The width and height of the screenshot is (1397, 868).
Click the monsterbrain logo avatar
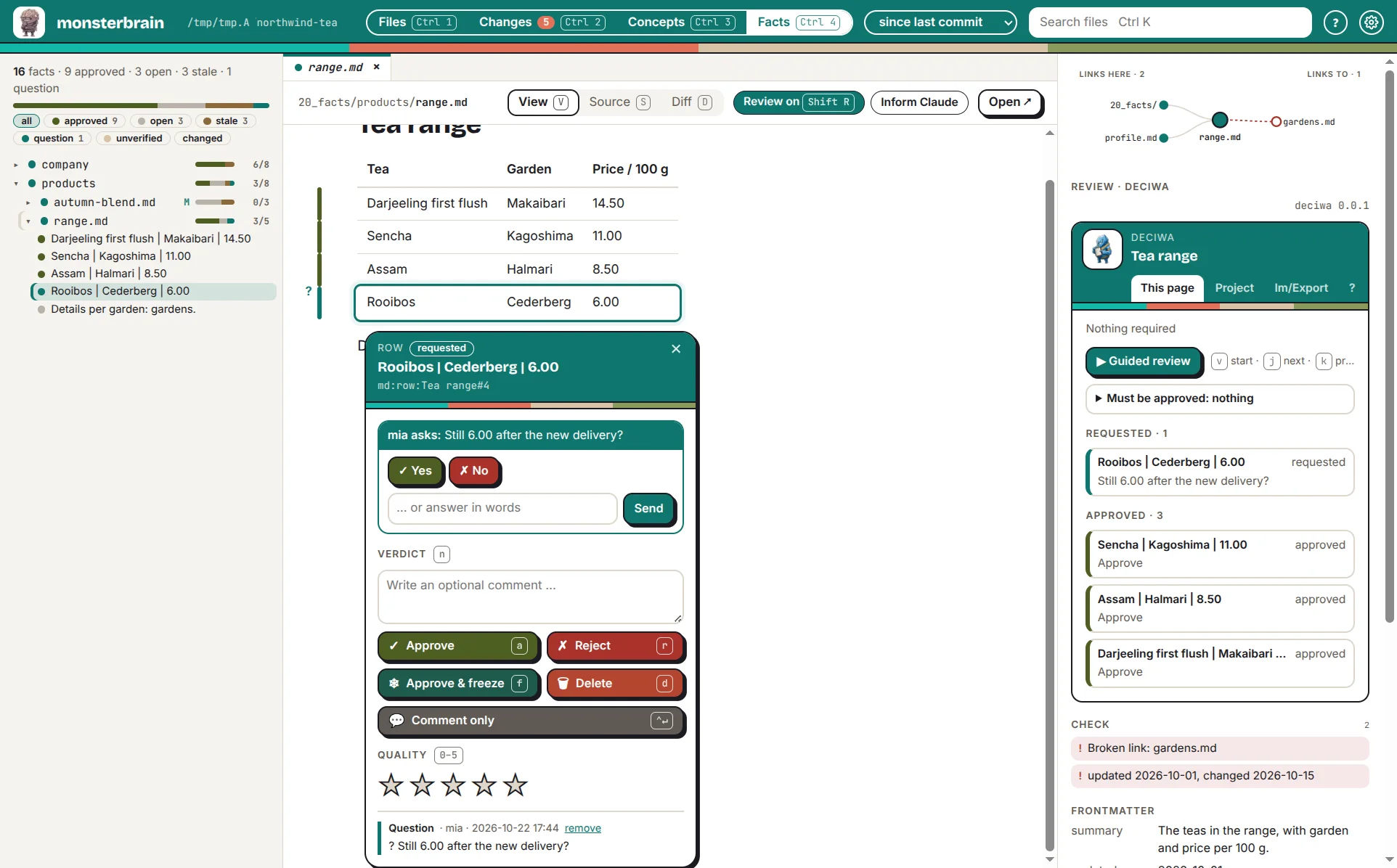(x=29, y=22)
